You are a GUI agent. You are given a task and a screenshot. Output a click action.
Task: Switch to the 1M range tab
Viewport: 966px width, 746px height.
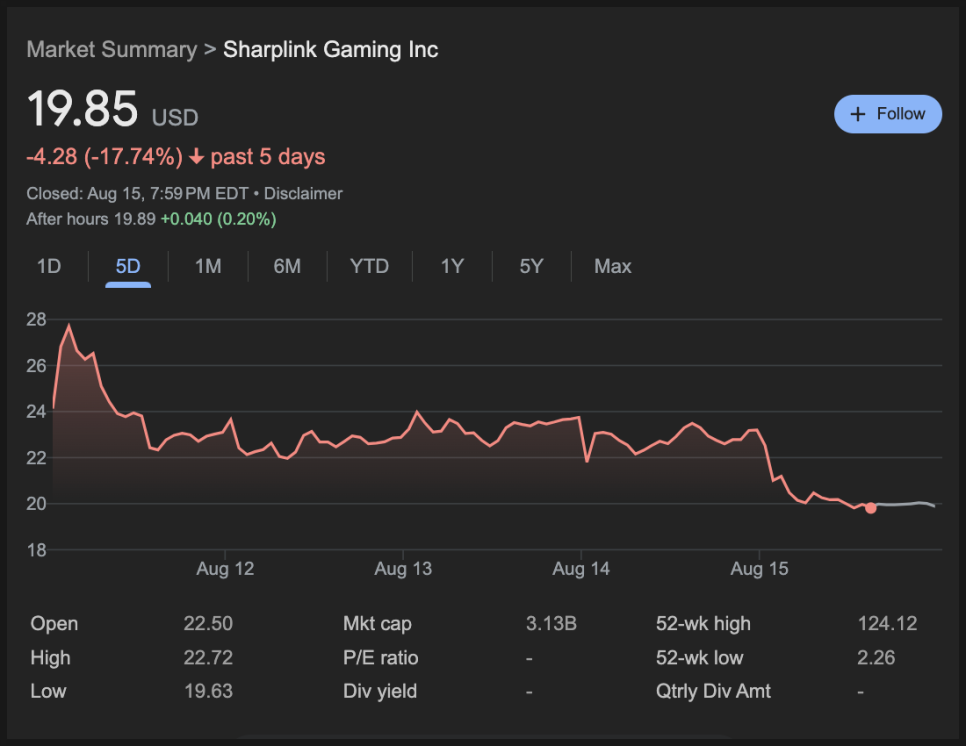click(x=208, y=266)
